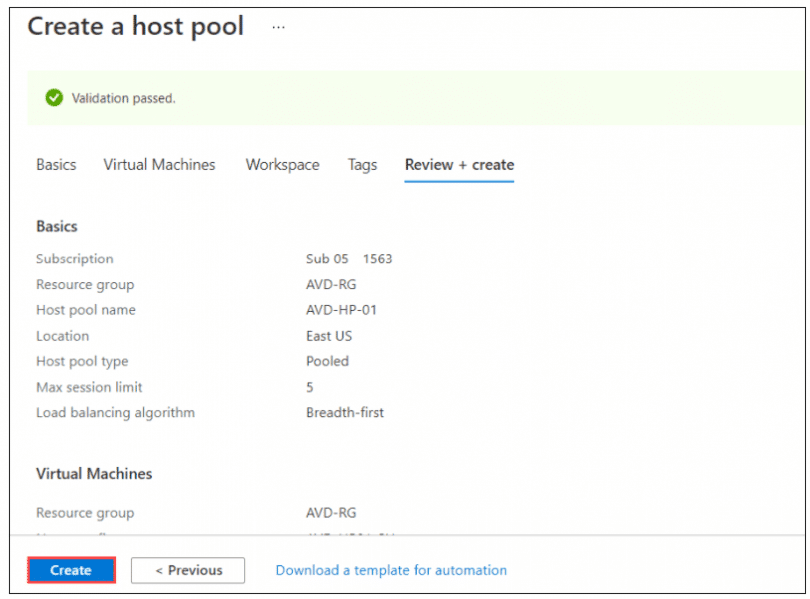Go back using the Previous button
The height and width of the screenshot is (599, 810).
[x=188, y=570]
